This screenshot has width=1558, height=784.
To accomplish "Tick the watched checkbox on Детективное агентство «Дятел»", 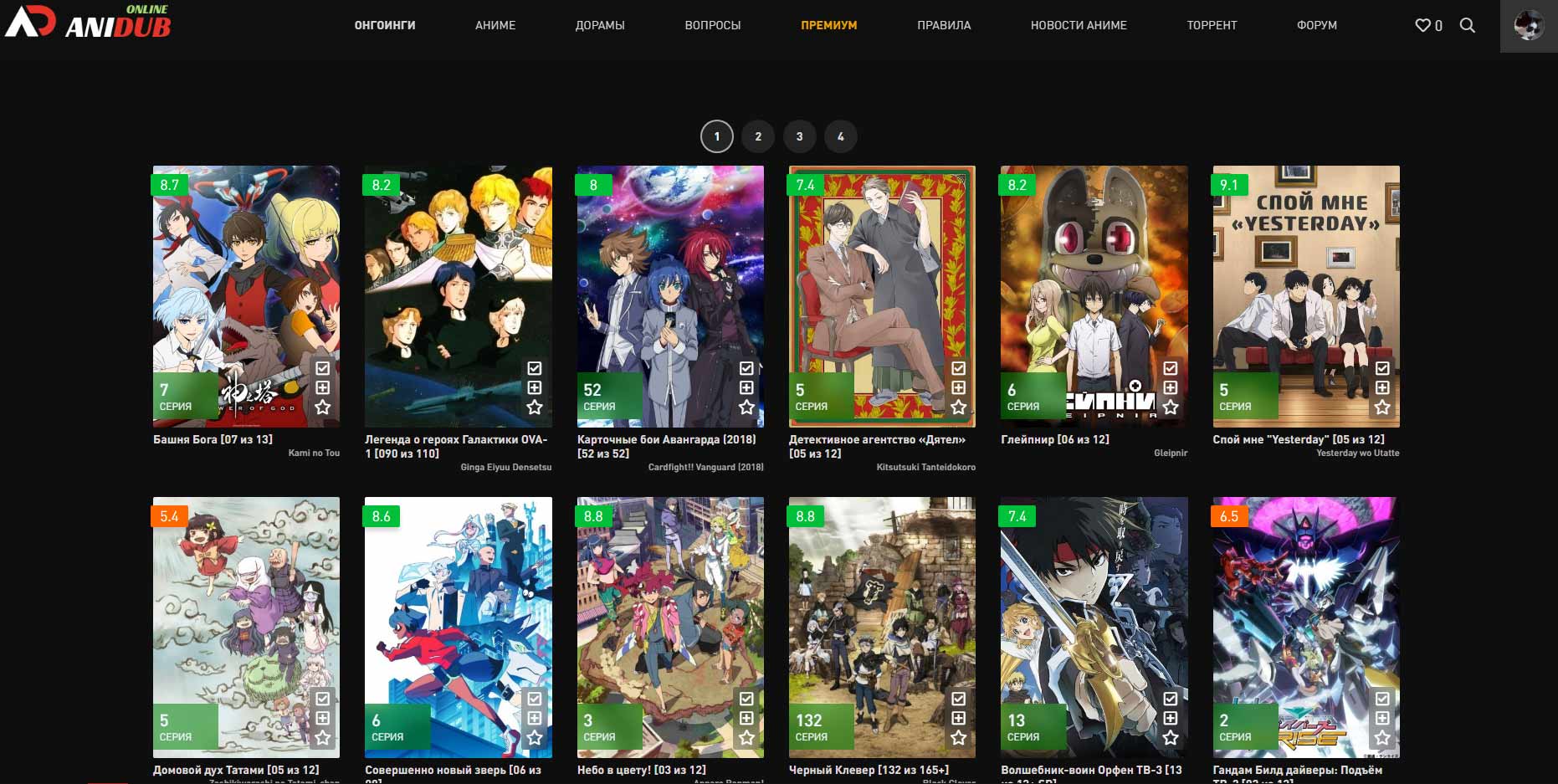I will (x=959, y=368).
